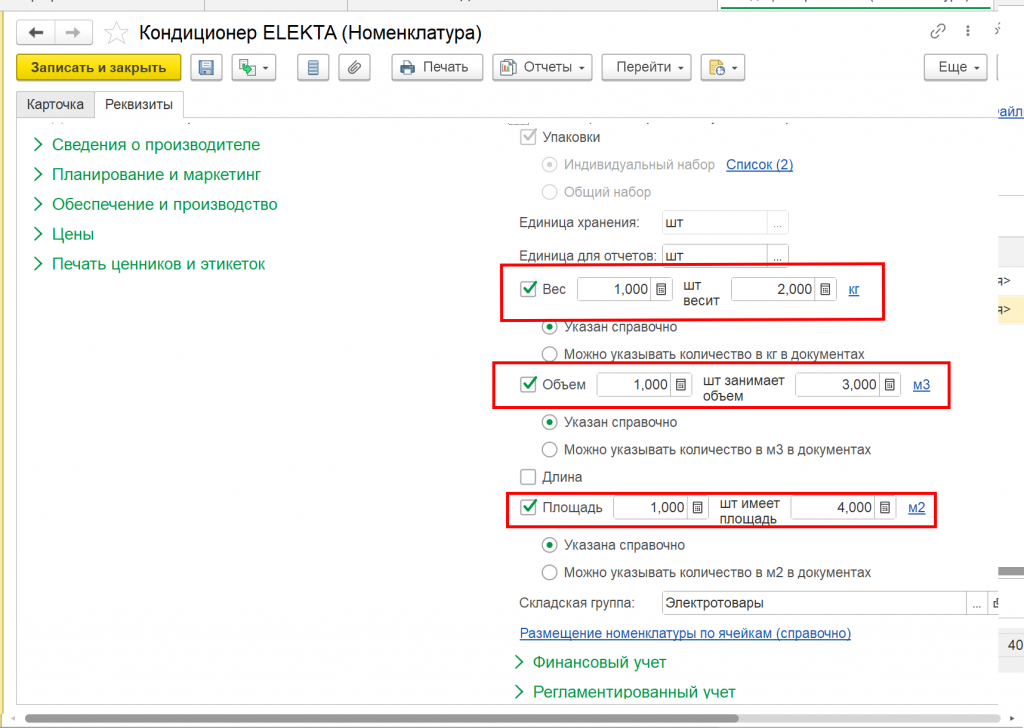Image resolution: width=1024 pixels, height=728 pixels.
Task: Toggle the Вес checkbox
Action: (x=528, y=289)
